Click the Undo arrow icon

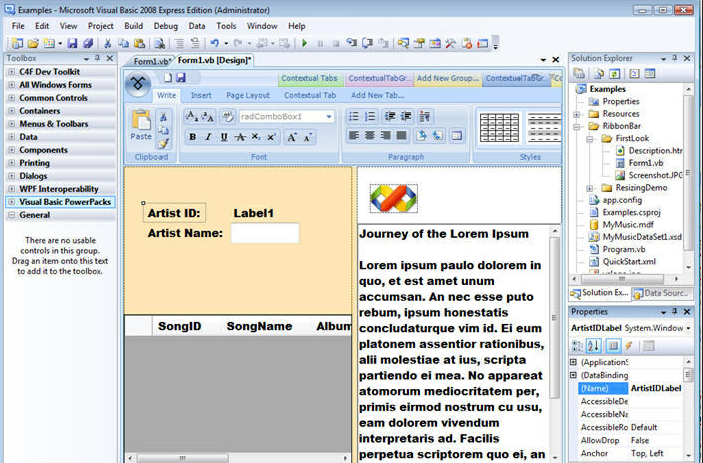click(215, 43)
